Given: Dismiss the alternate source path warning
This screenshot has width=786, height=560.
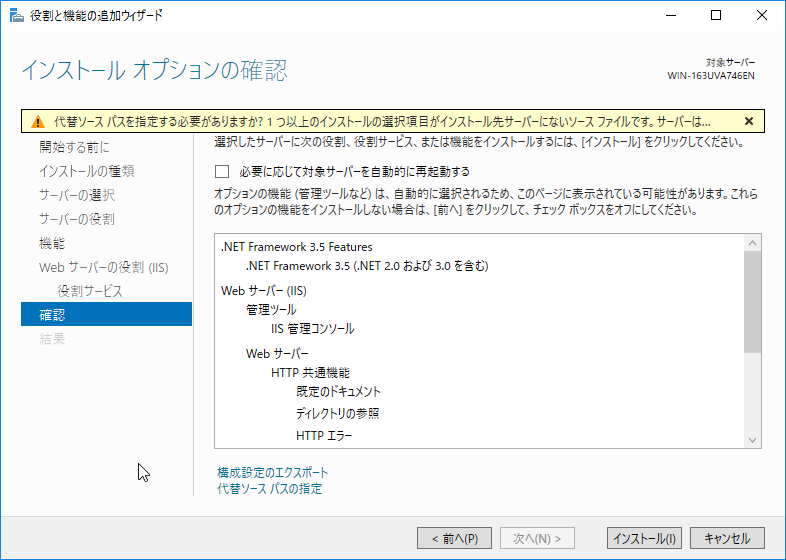Looking at the screenshot, I should [748, 121].
